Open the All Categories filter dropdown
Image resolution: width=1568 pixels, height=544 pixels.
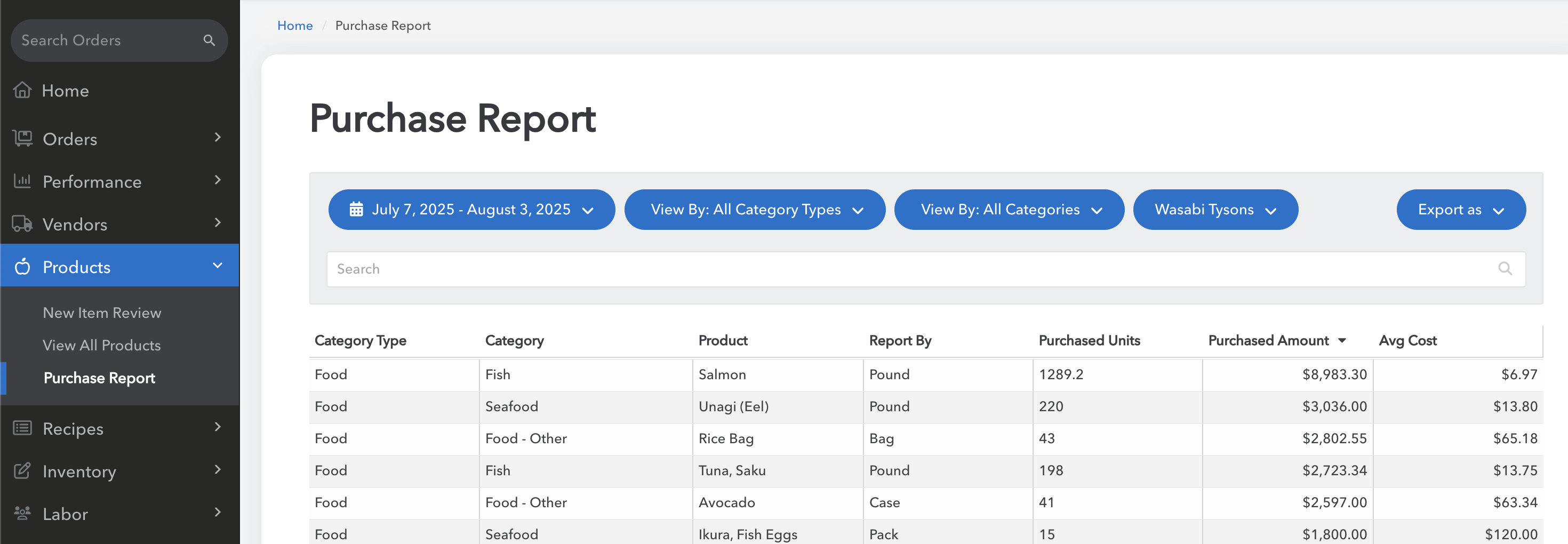tap(1009, 209)
